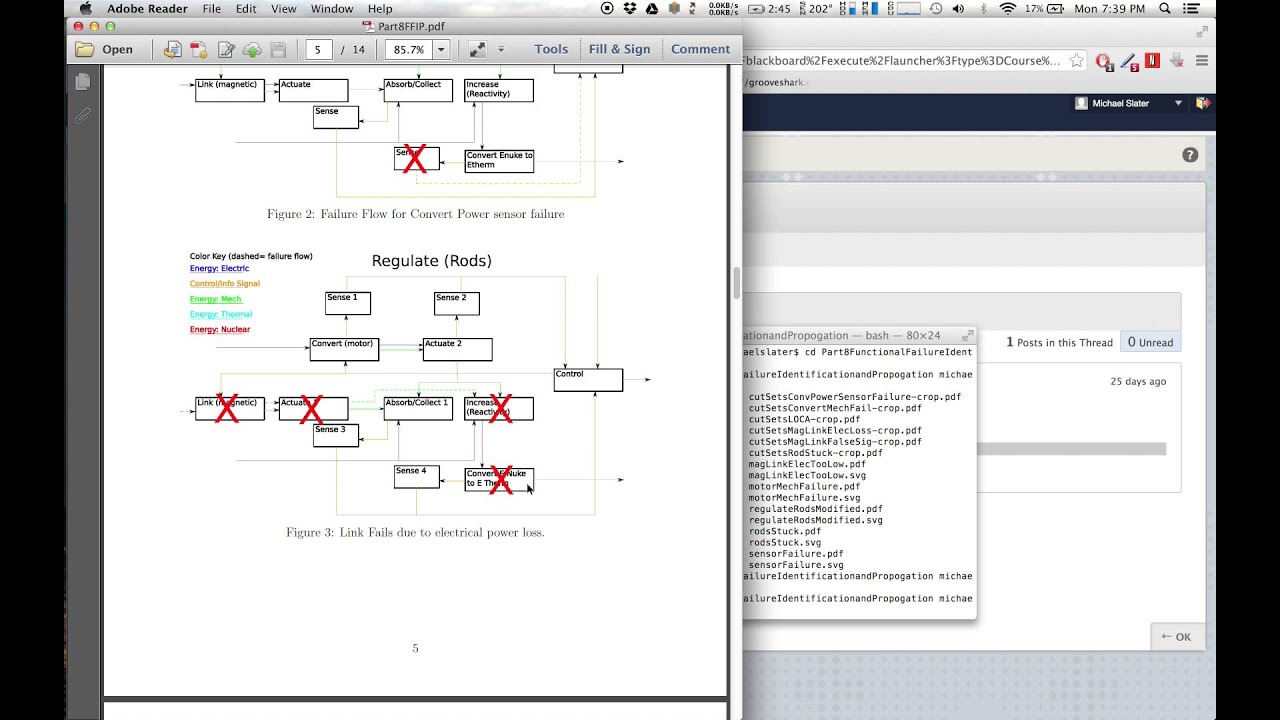This screenshot has height=720, width=1280.
Task: Click the Time Machine menu bar icon
Action: pyautogui.click(x=936, y=9)
